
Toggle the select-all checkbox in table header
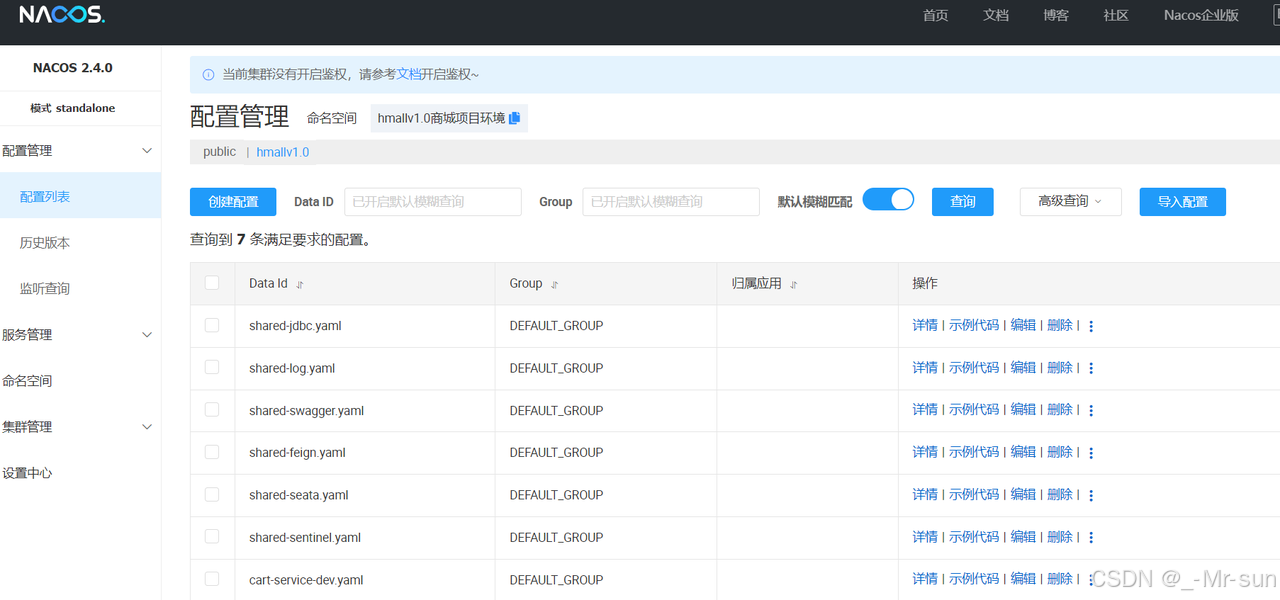[212, 283]
